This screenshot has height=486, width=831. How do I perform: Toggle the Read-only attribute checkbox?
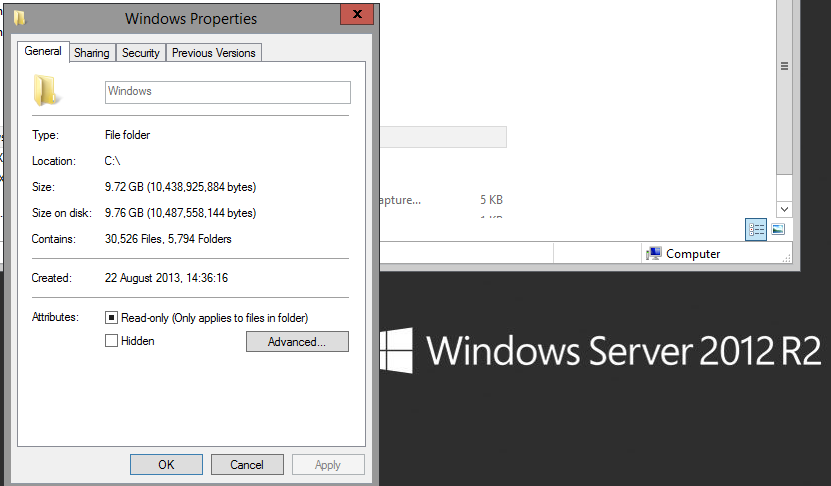(x=111, y=318)
